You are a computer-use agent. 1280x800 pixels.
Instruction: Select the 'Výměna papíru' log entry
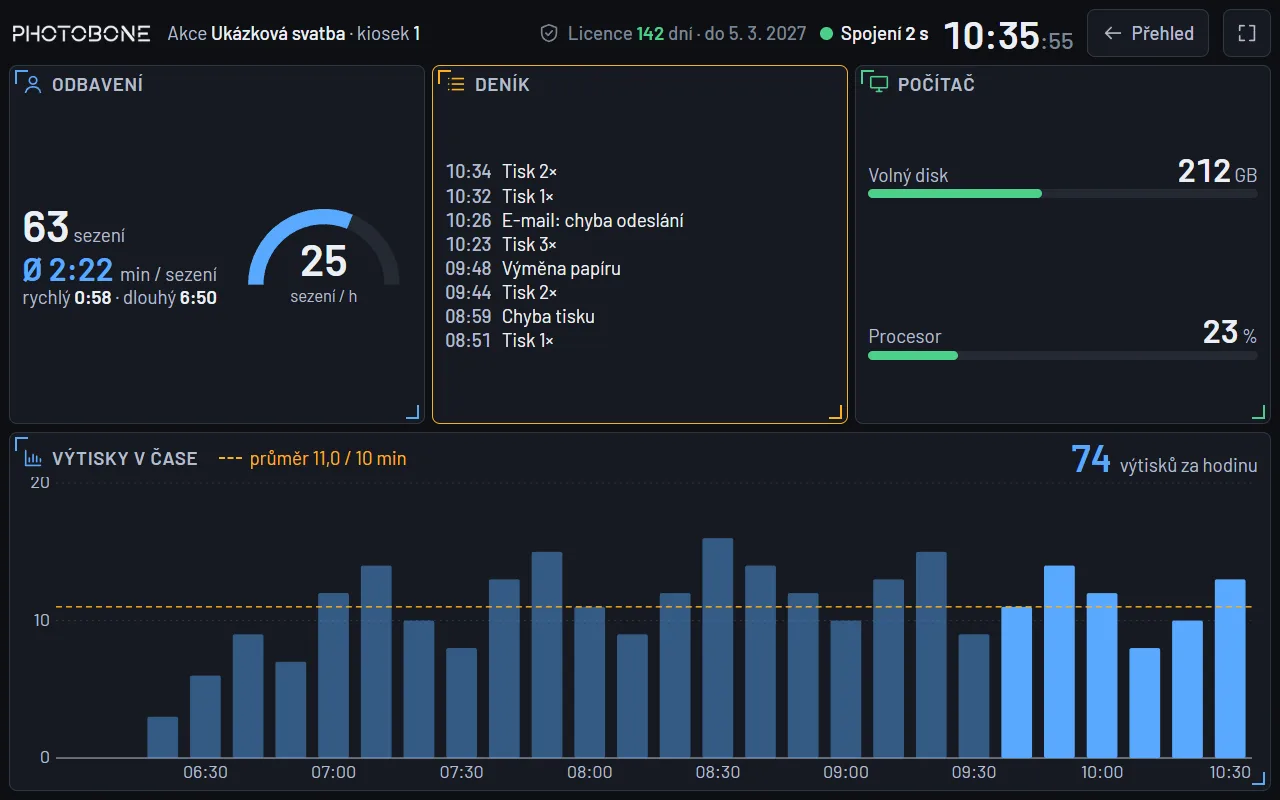(640, 268)
